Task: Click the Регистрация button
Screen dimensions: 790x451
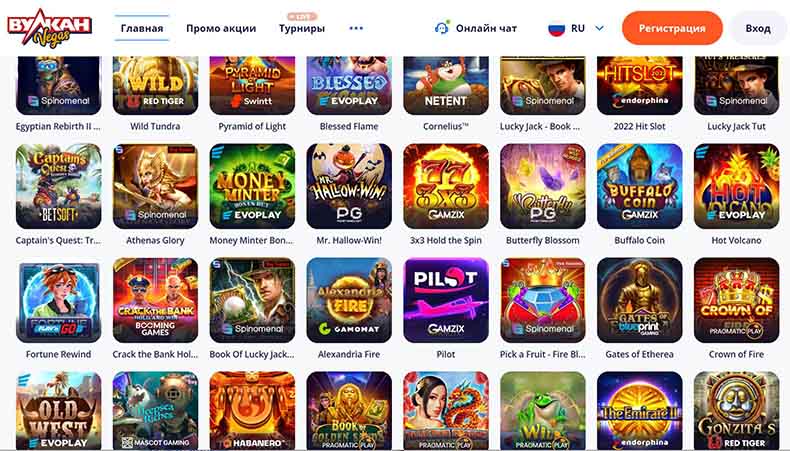Action: pyautogui.click(x=672, y=28)
